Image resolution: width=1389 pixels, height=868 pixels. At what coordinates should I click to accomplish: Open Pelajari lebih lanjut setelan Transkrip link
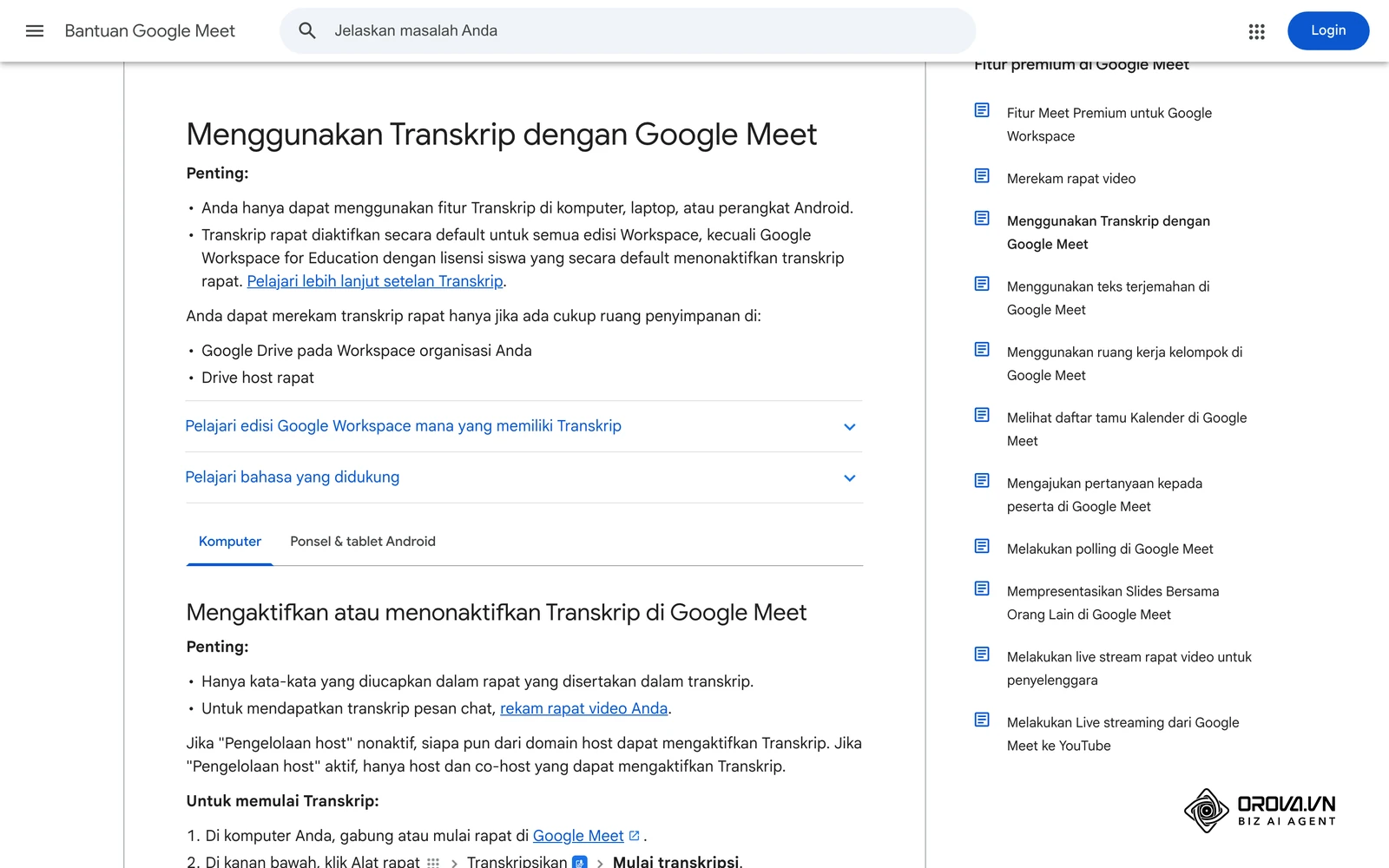tap(375, 281)
